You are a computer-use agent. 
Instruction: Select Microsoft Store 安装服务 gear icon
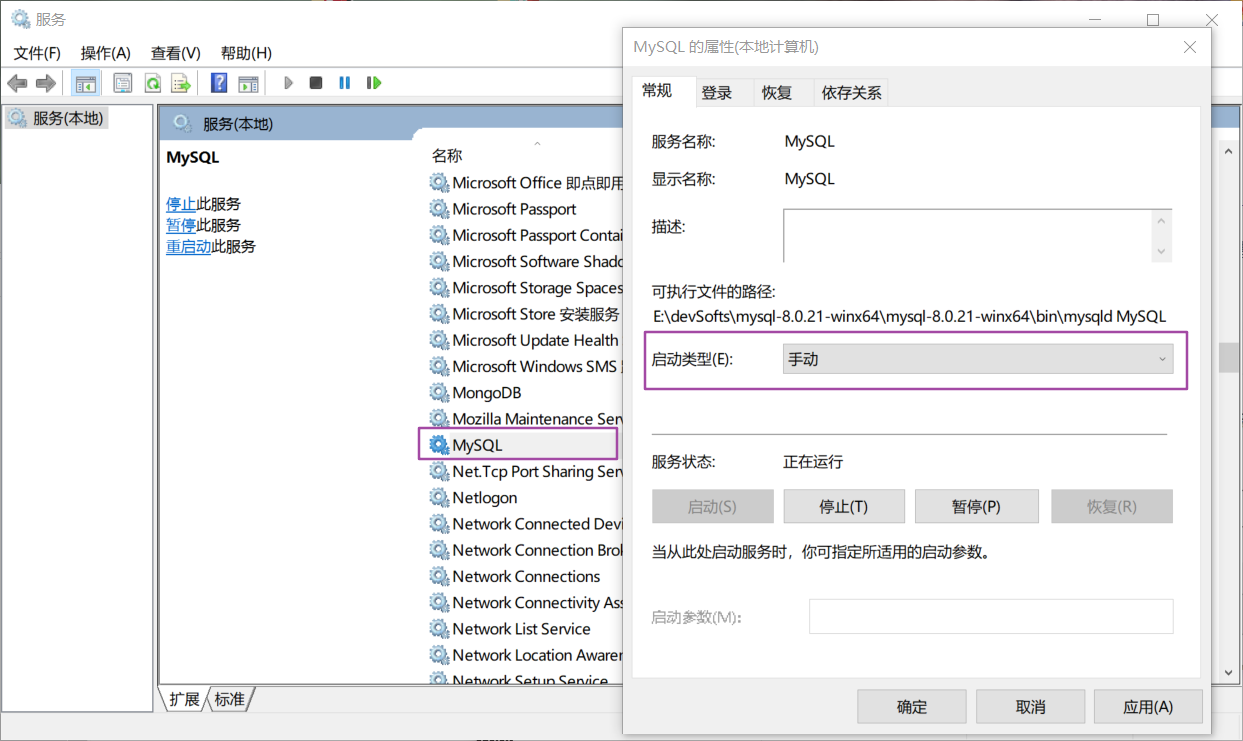coord(439,314)
